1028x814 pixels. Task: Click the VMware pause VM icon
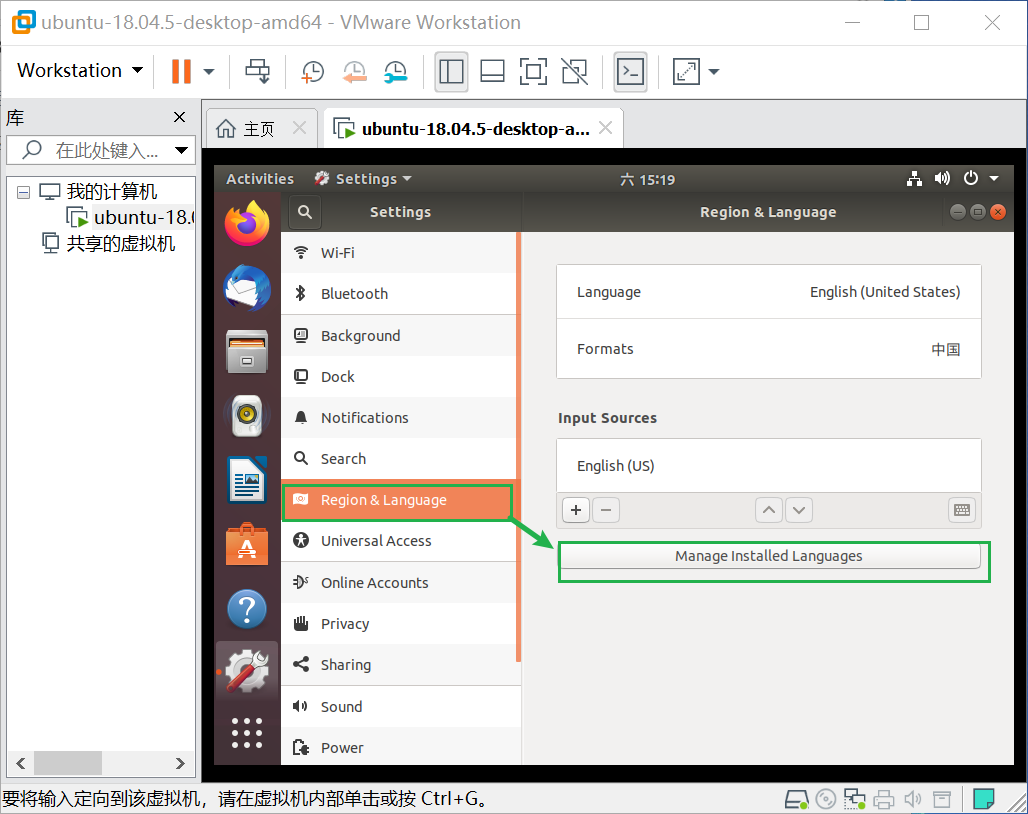click(181, 71)
